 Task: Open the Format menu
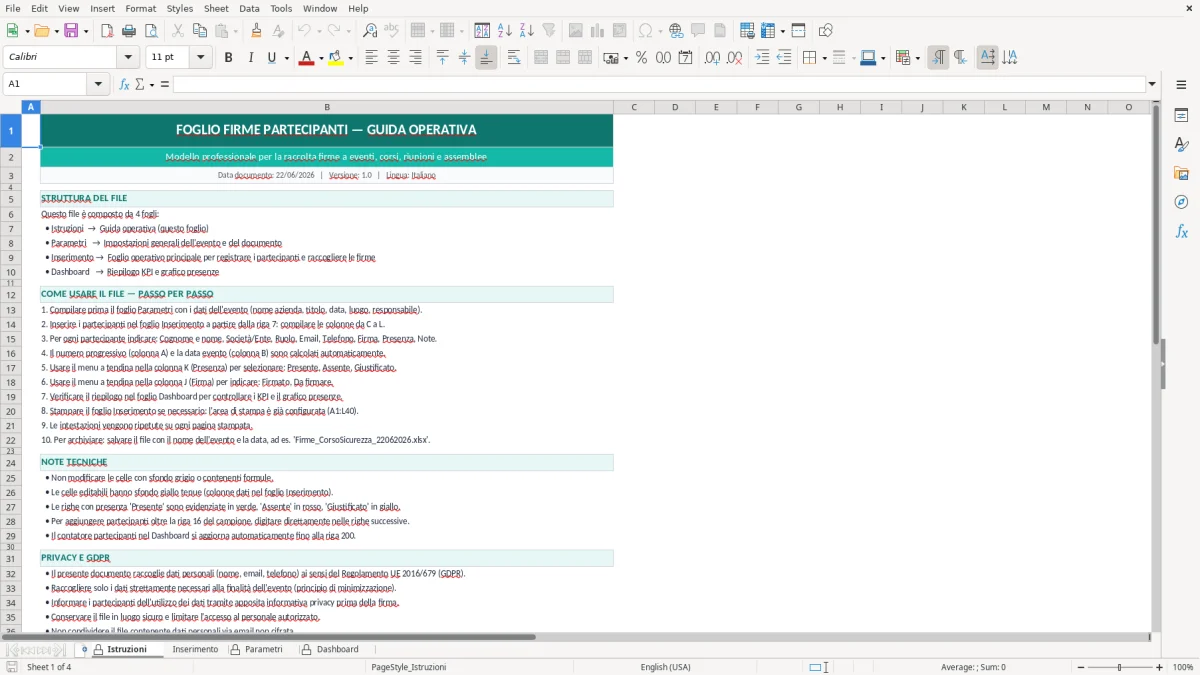pos(140,8)
